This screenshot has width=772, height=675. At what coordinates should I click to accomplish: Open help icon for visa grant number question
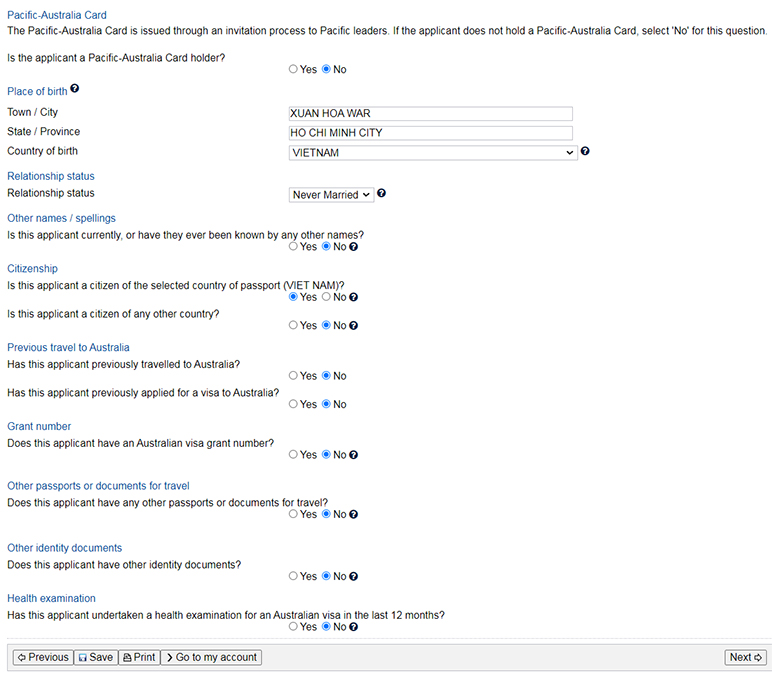coord(354,455)
